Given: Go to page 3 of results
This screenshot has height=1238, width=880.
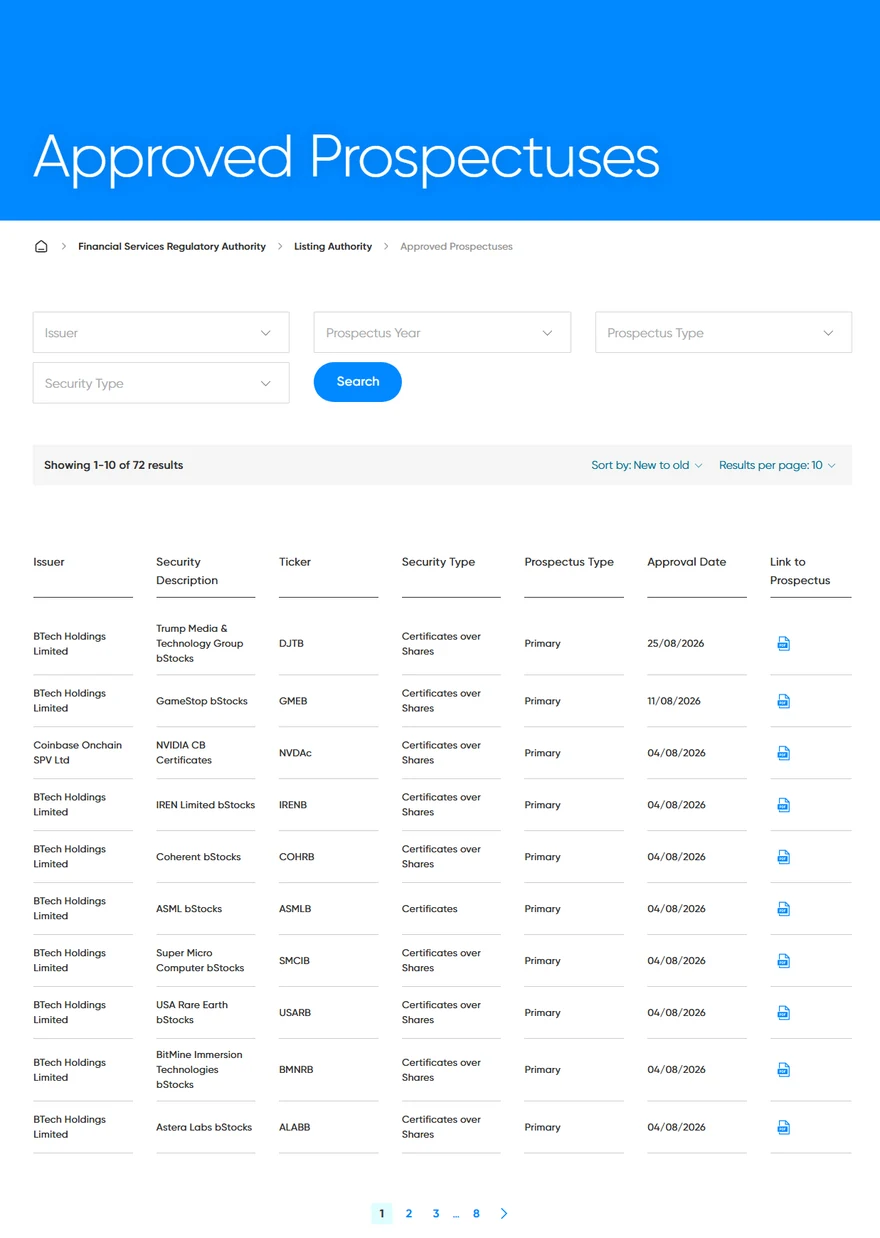Looking at the screenshot, I should click(x=436, y=1213).
